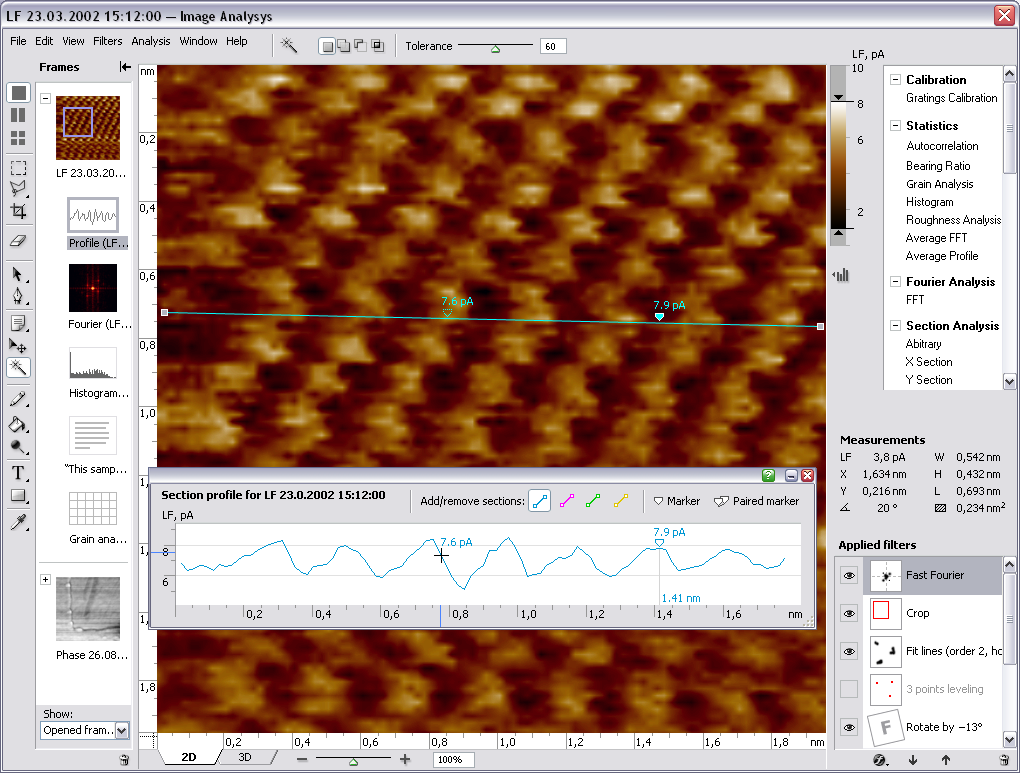Hide the Crop filter with eye icon
The height and width of the screenshot is (773, 1020).
coord(849,614)
